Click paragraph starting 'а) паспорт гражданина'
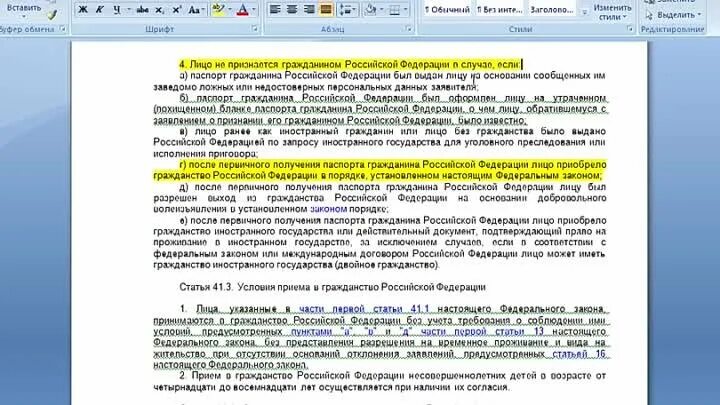Image resolution: width=720 pixels, height=405 pixels. (x=380, y=81)
